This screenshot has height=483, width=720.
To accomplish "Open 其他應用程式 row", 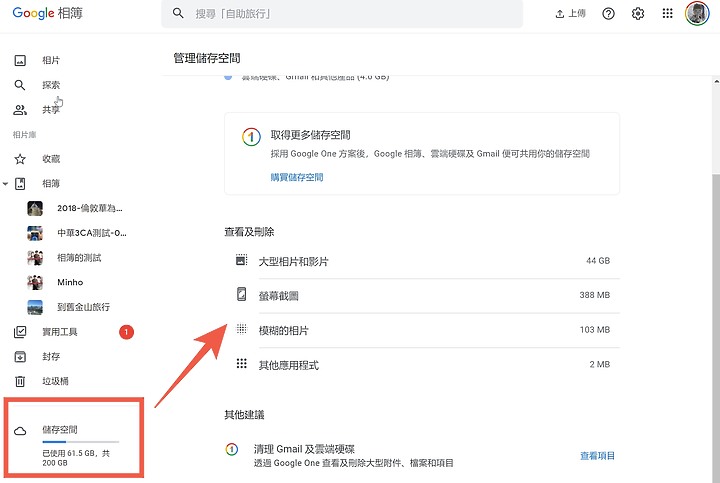I will coord(422,365).
